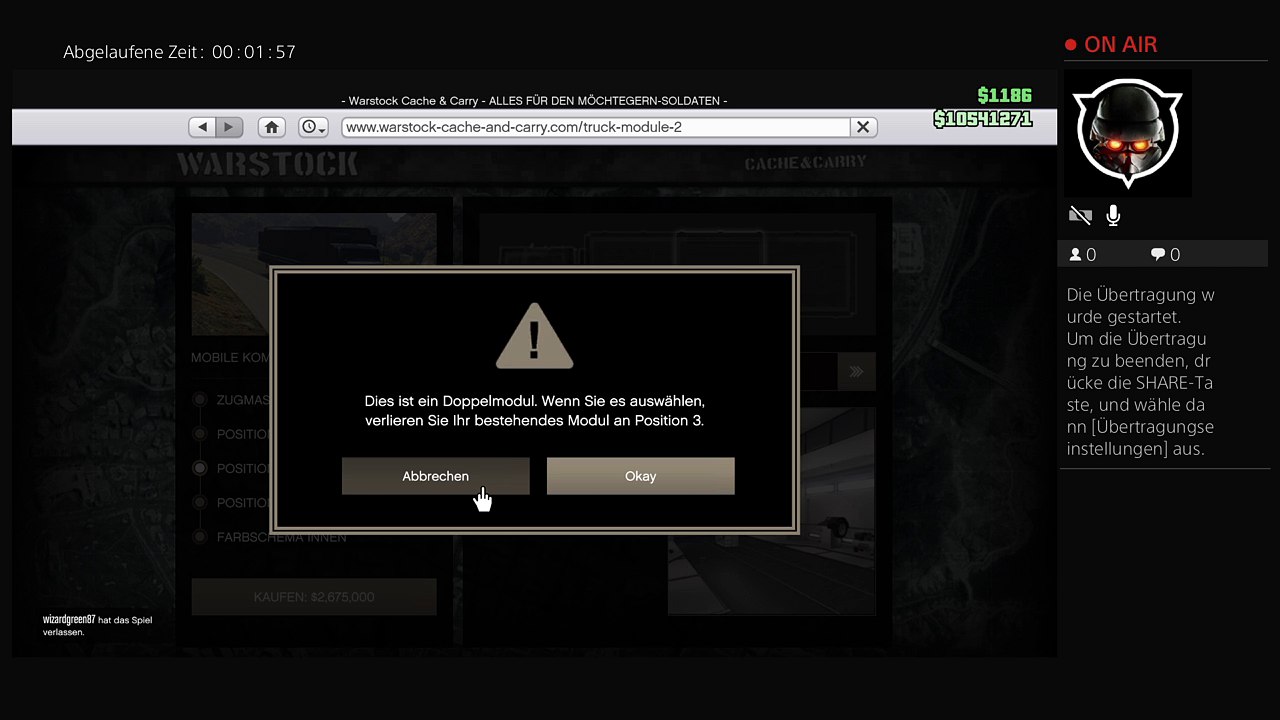Click the Warstock logo on the page
Image resolution: width=1280 pixels, height=720 pixels.
click(x=267, y=164)
